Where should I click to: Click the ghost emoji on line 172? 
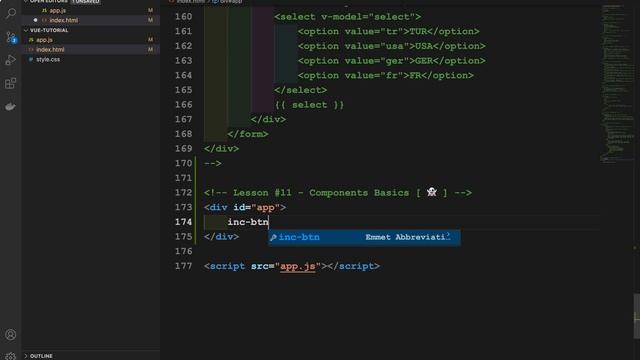tap(431, 192)
